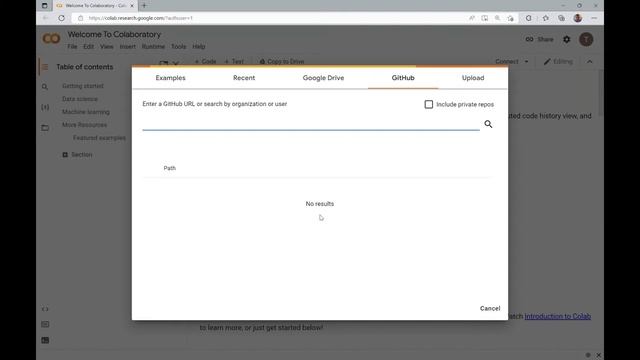
Task: Open the browser tab actions menu icon
Action: point(44,6)
